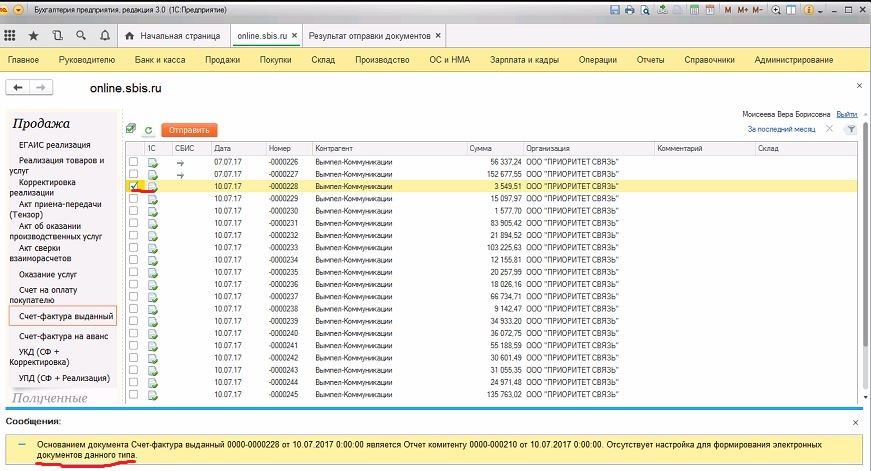
Task: Open the sections menu grid icon
Action: 10,36
